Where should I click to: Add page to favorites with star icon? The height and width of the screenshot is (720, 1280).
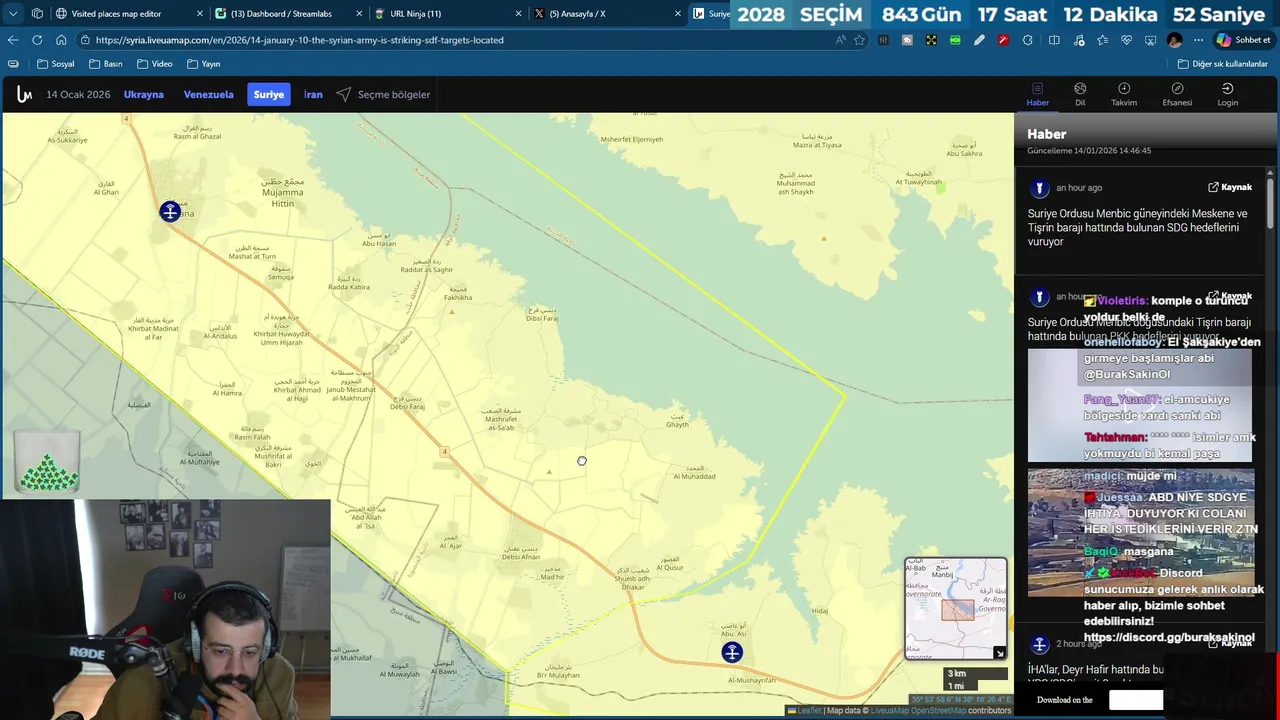859,40
